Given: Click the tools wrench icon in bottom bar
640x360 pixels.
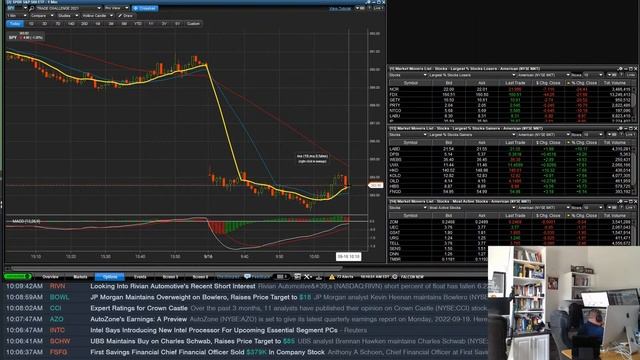Looking at the screenshot, I should [307, 277].
